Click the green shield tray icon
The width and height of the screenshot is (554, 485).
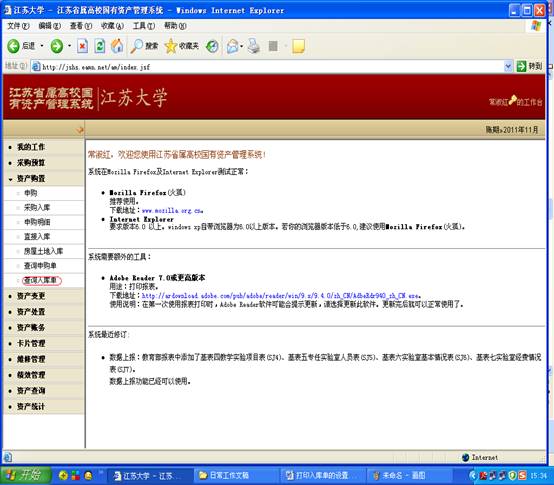tap(512, 475)
